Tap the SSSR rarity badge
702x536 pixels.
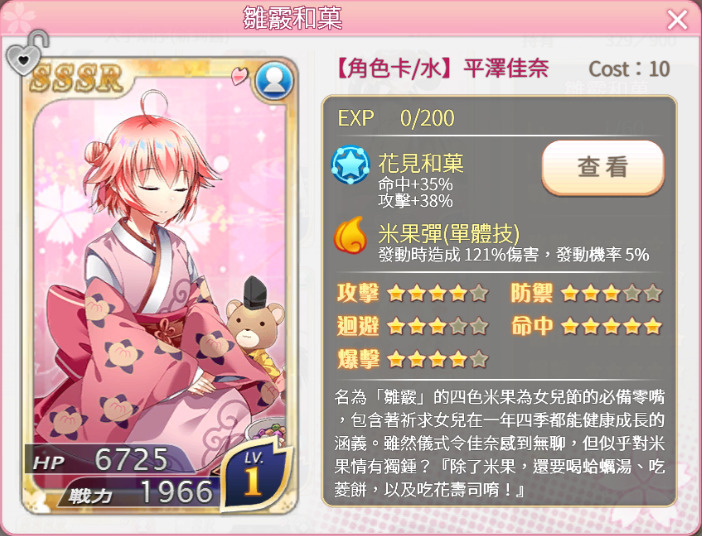coord(77,78)
